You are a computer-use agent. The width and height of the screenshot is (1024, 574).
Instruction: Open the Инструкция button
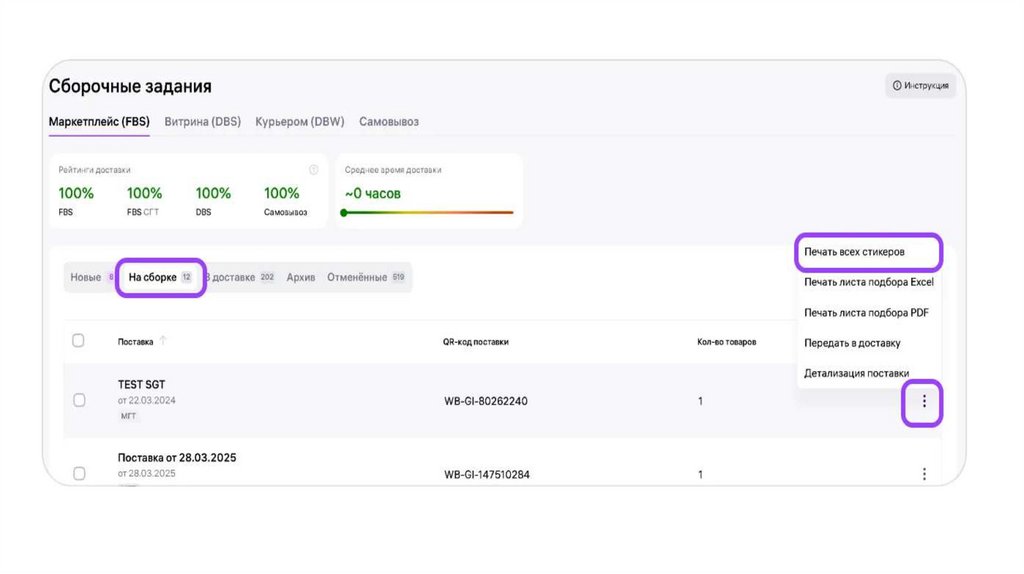pos(920,86)
